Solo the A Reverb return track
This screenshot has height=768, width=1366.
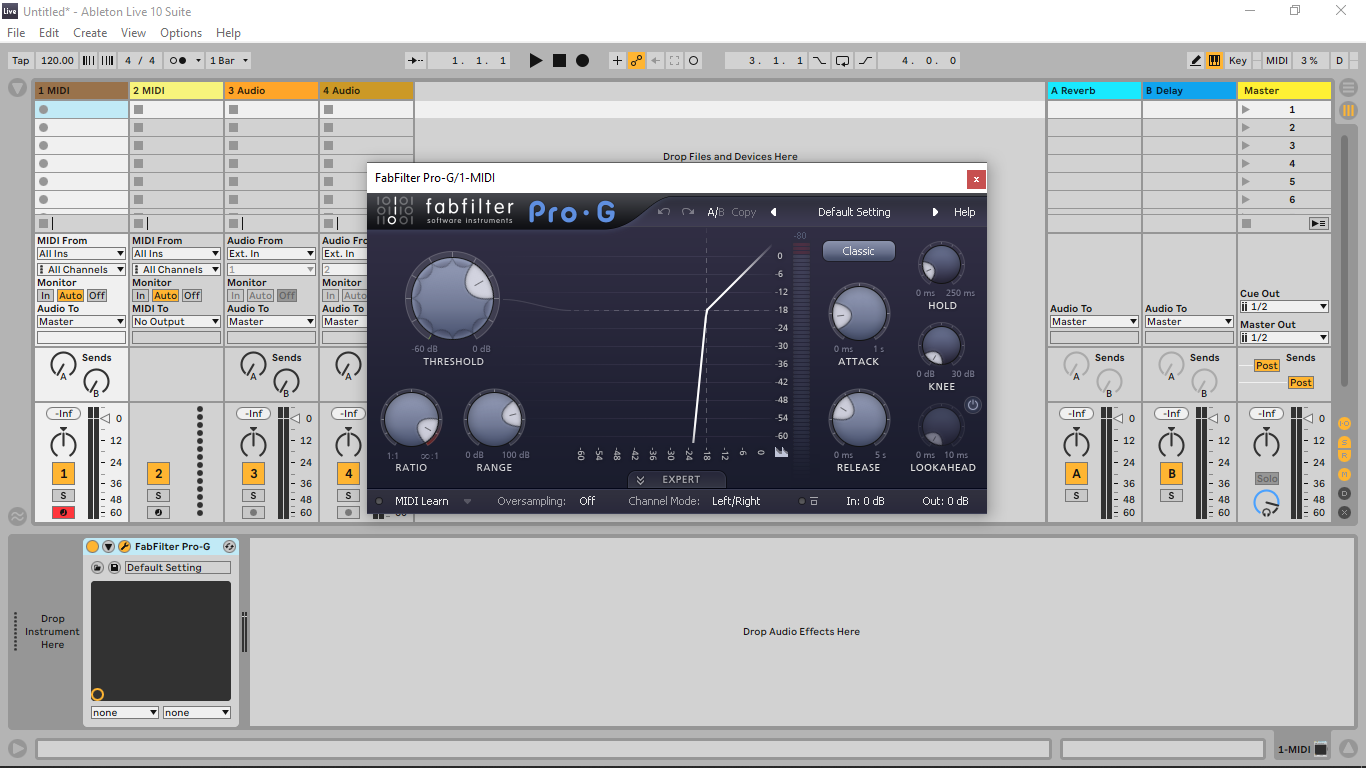click(1076, 495)
